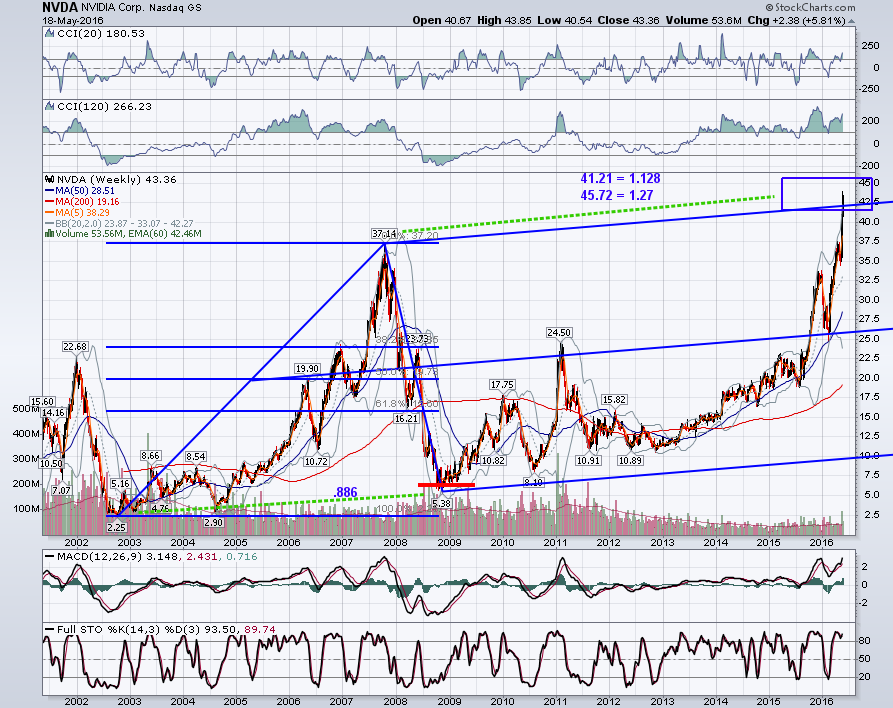
Task: Click the "8.10" price low label
Action: 534,482
